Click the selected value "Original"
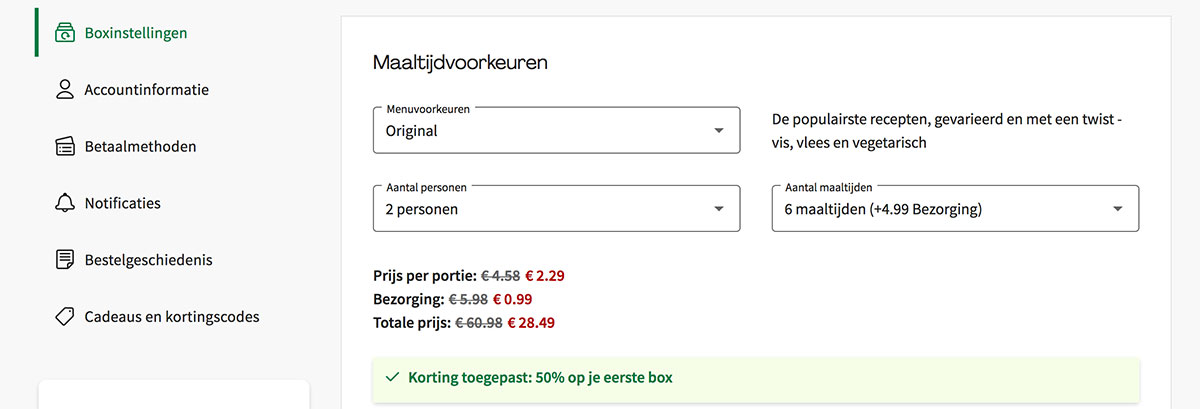 [x=412, y=131]
